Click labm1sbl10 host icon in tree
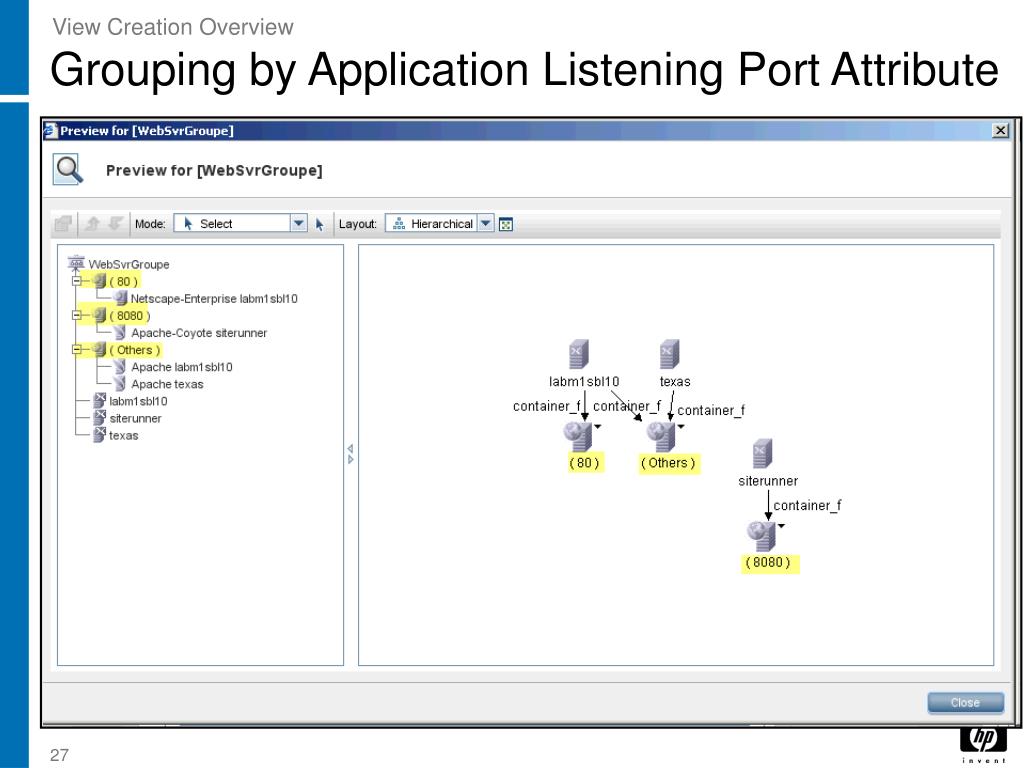 click(99, 400)
